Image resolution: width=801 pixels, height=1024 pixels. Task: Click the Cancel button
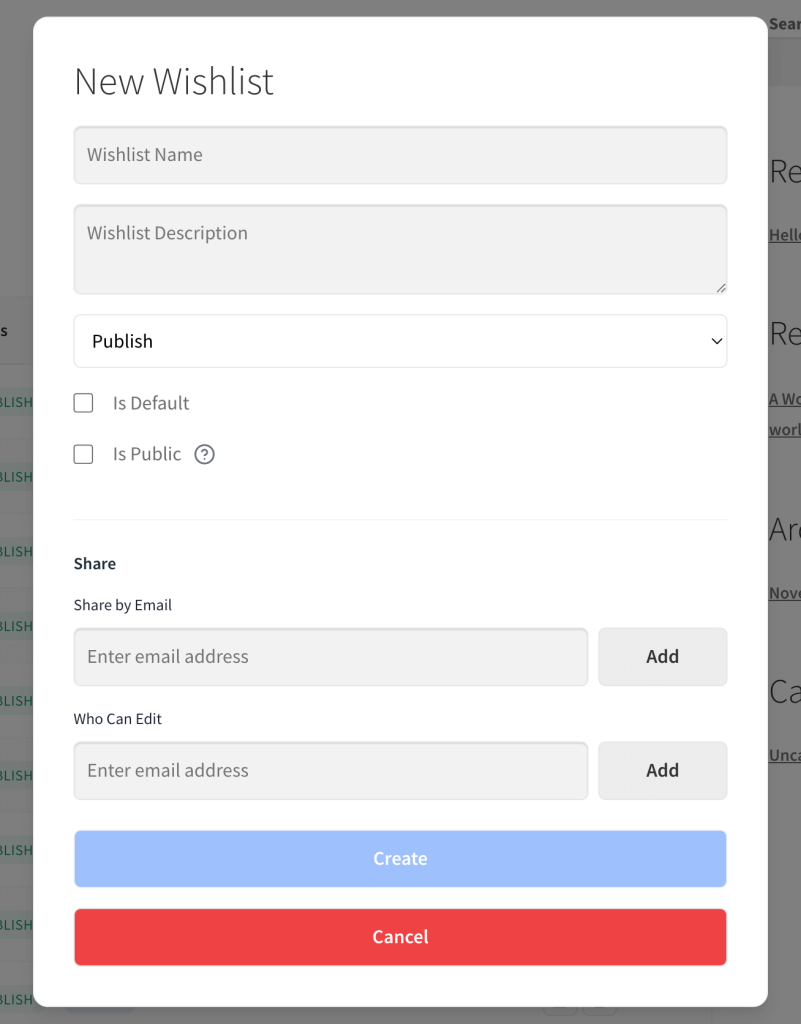click(400, 937)
